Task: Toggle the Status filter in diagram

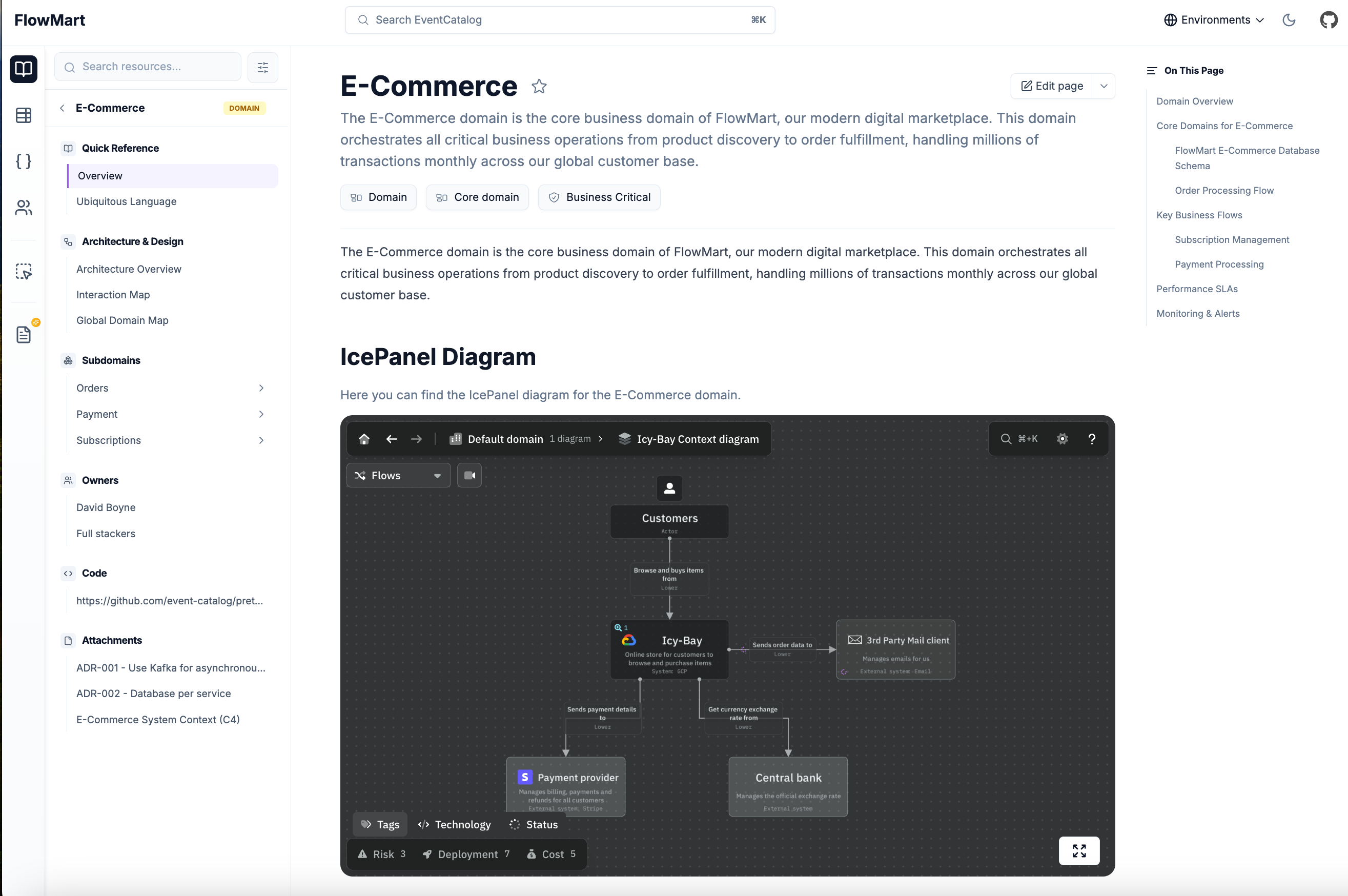Action: pyautogui.click(x=533, y=824)
